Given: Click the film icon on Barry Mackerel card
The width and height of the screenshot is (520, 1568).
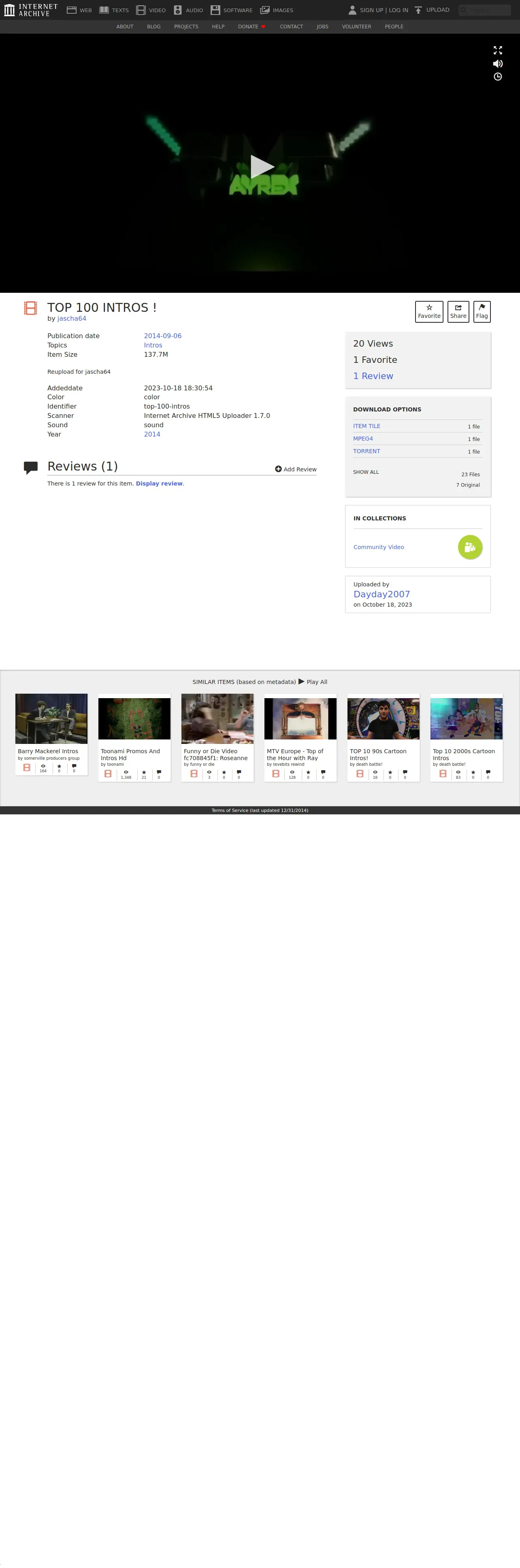Looking at the screenshot, I should (27, 767).
